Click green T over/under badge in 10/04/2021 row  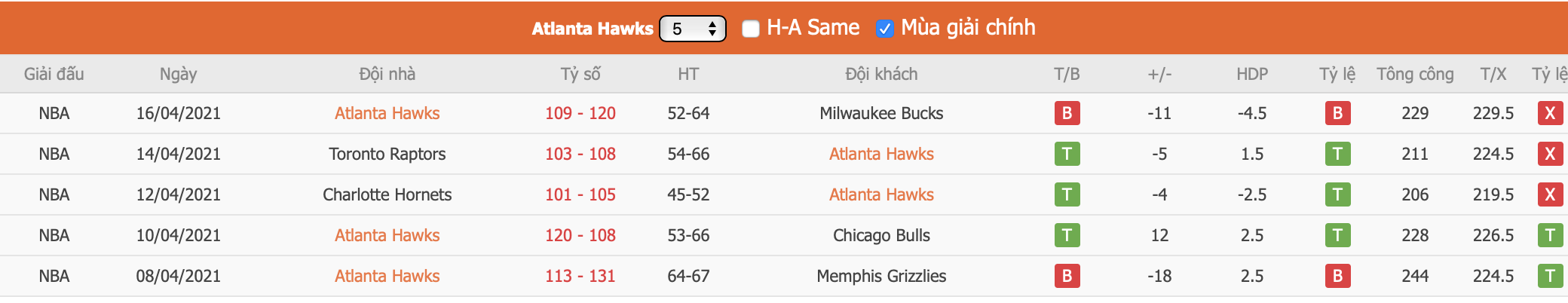[1550, 235]
